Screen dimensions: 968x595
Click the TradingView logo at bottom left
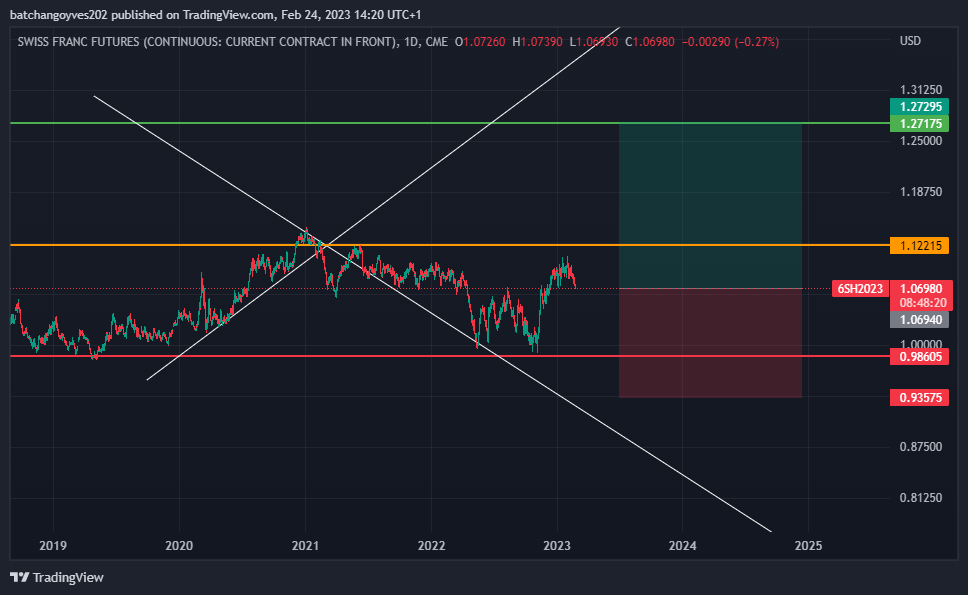(57, 577)
